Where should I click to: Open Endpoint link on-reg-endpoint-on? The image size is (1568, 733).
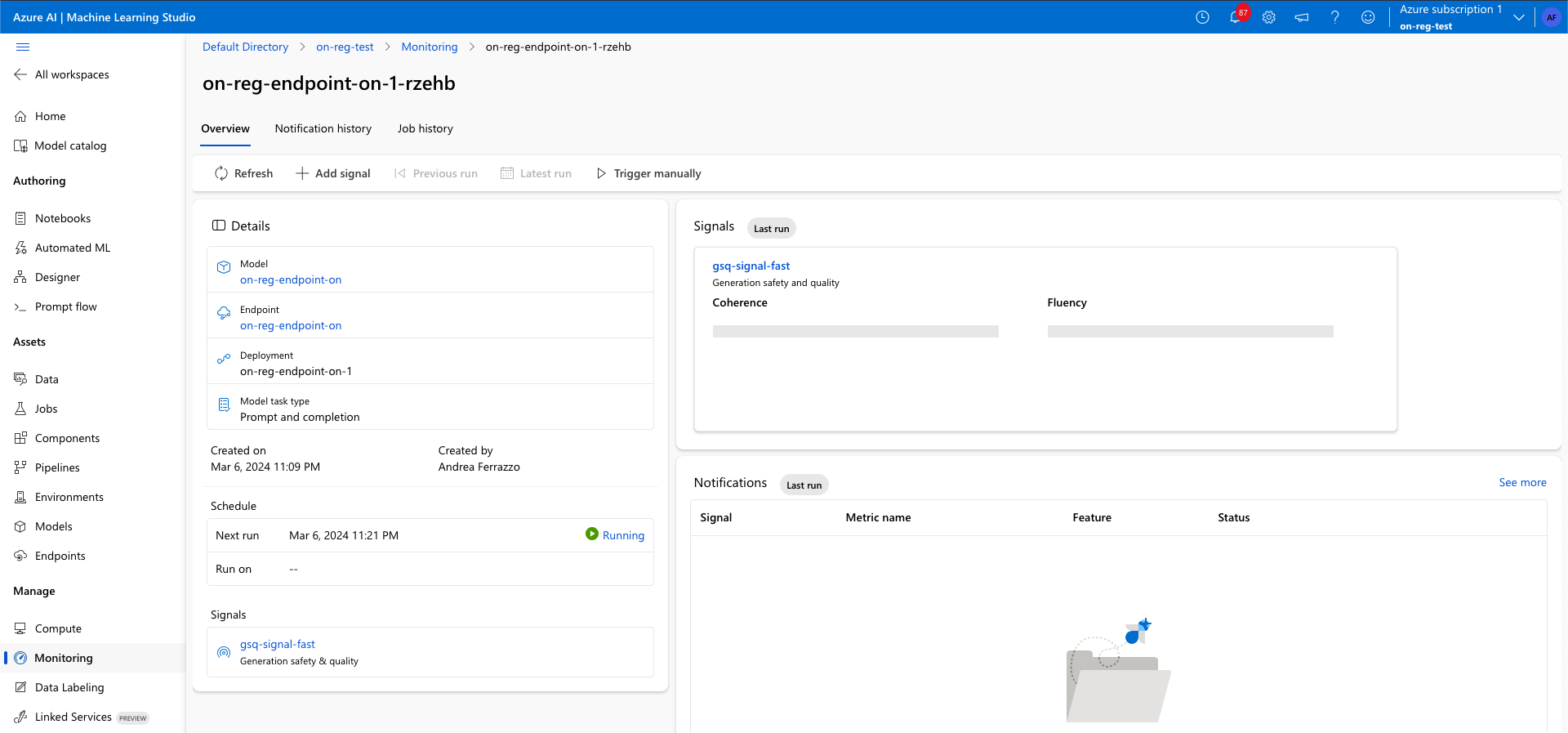(x=291, y=325)
